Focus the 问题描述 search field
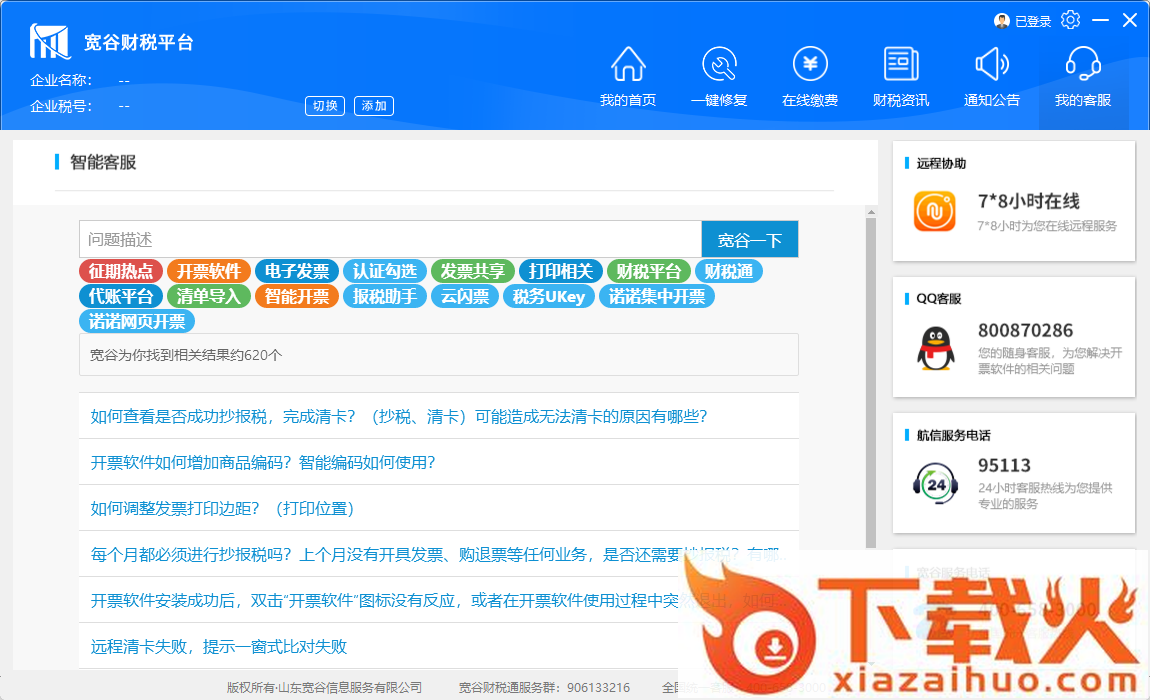The height and width of the screenshot is (700, 1150). (x=390, y=240)
